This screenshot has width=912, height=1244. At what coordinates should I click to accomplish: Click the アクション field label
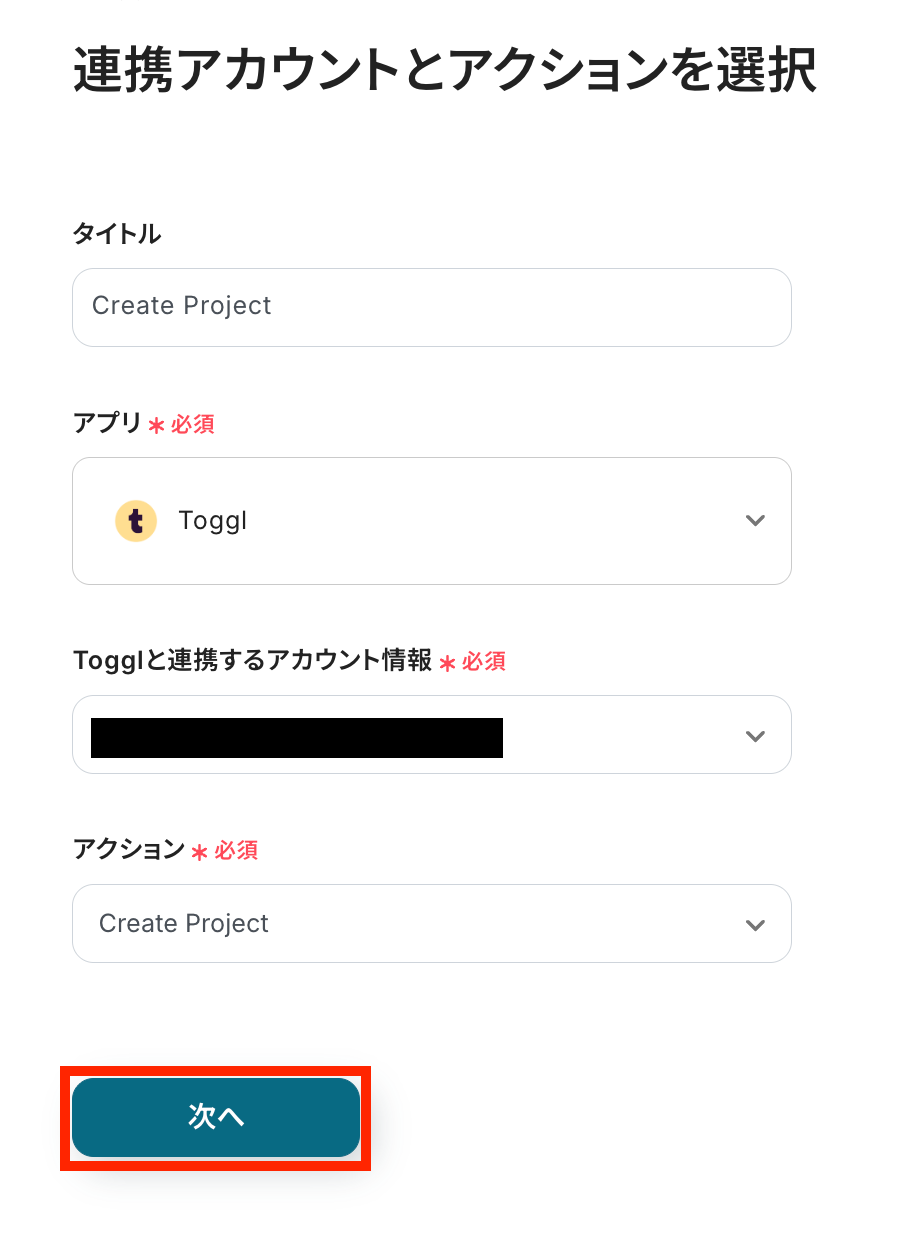(128, 849)
